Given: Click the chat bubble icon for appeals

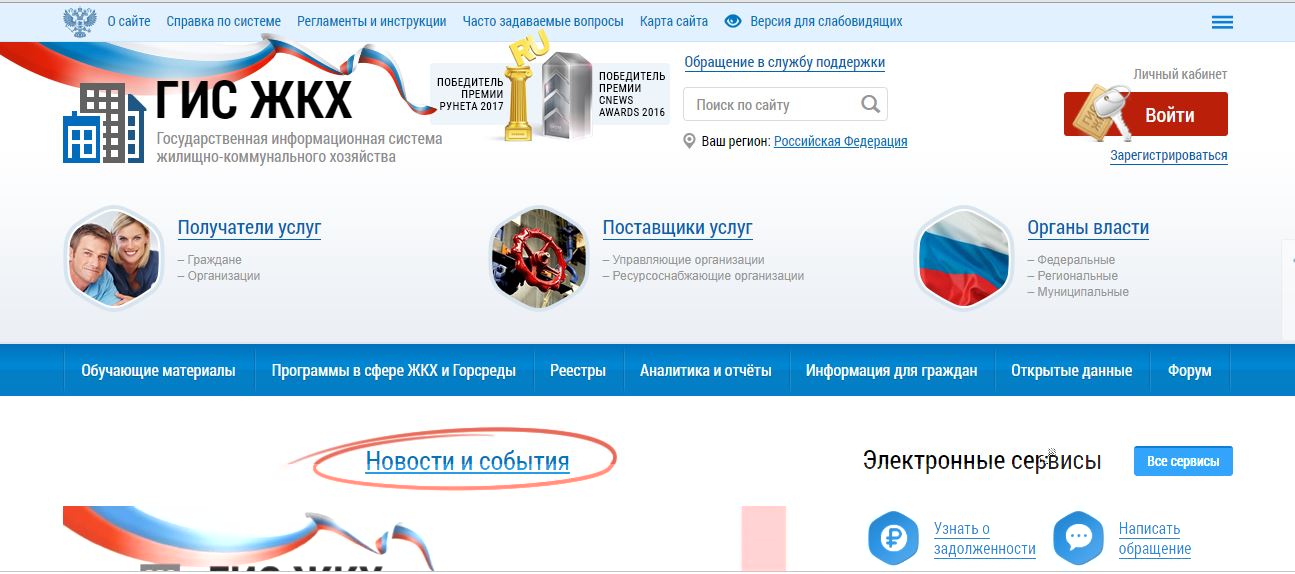Looking at the screenshot, I should [1078, 538].
